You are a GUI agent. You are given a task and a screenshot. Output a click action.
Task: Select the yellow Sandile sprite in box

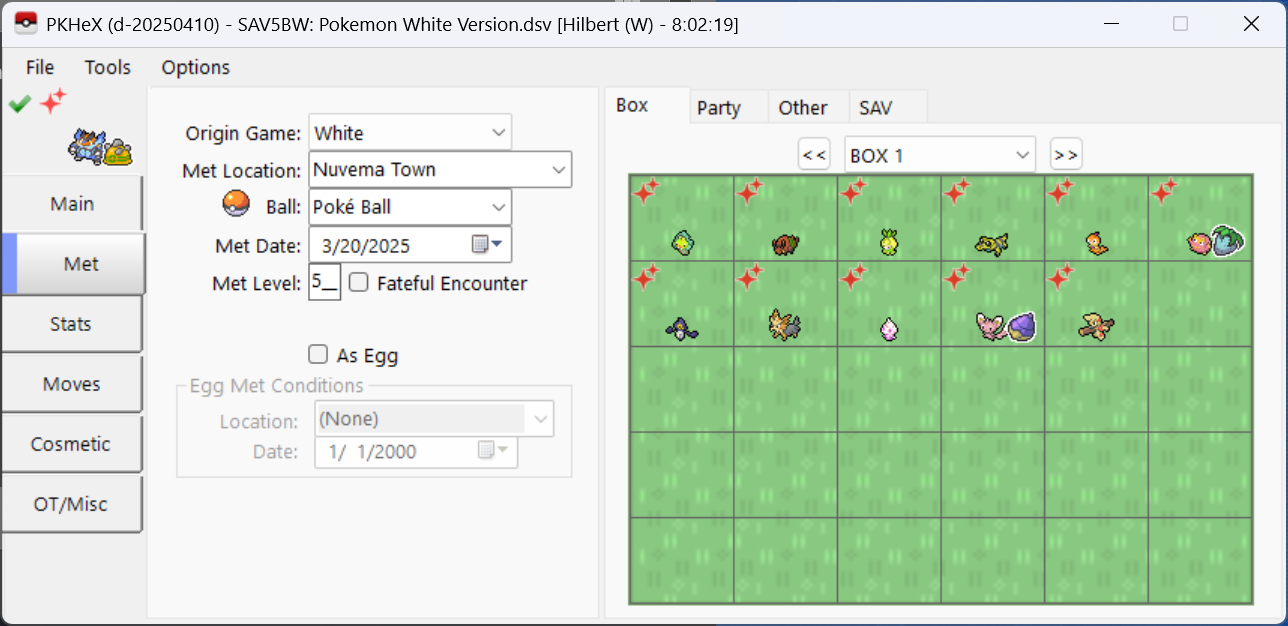click(x=991, y=243)
